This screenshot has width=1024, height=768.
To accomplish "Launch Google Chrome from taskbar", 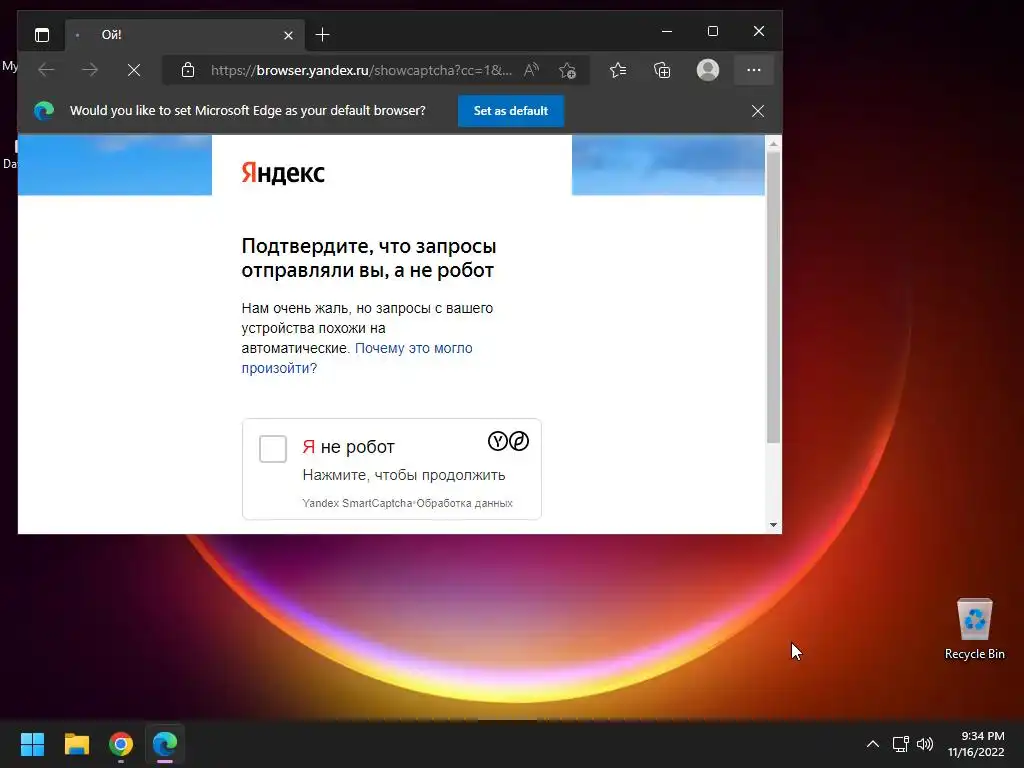I will pos(121,744).
